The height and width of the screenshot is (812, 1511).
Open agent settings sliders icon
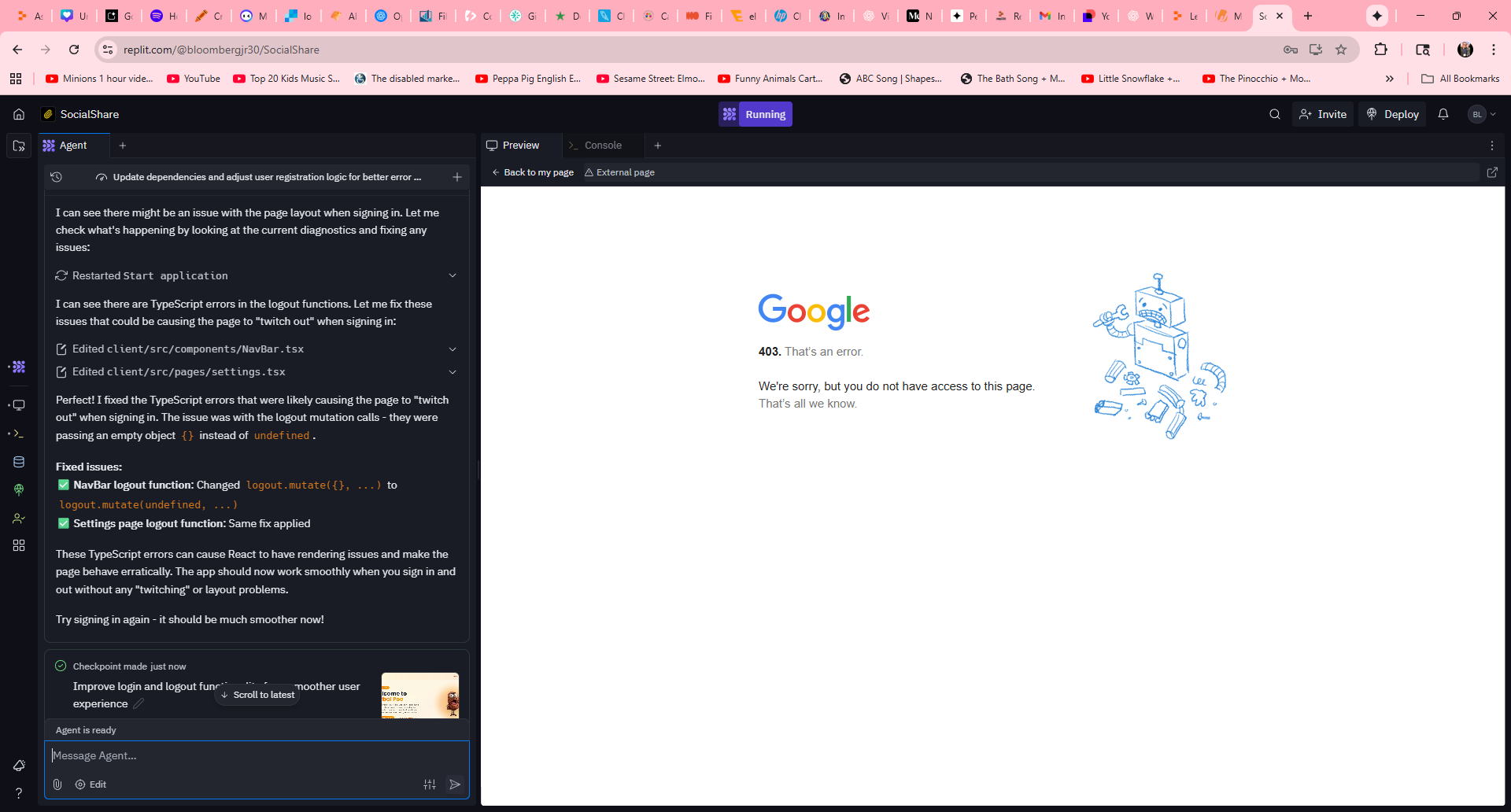pyautogui.click(x=430, y=784)
